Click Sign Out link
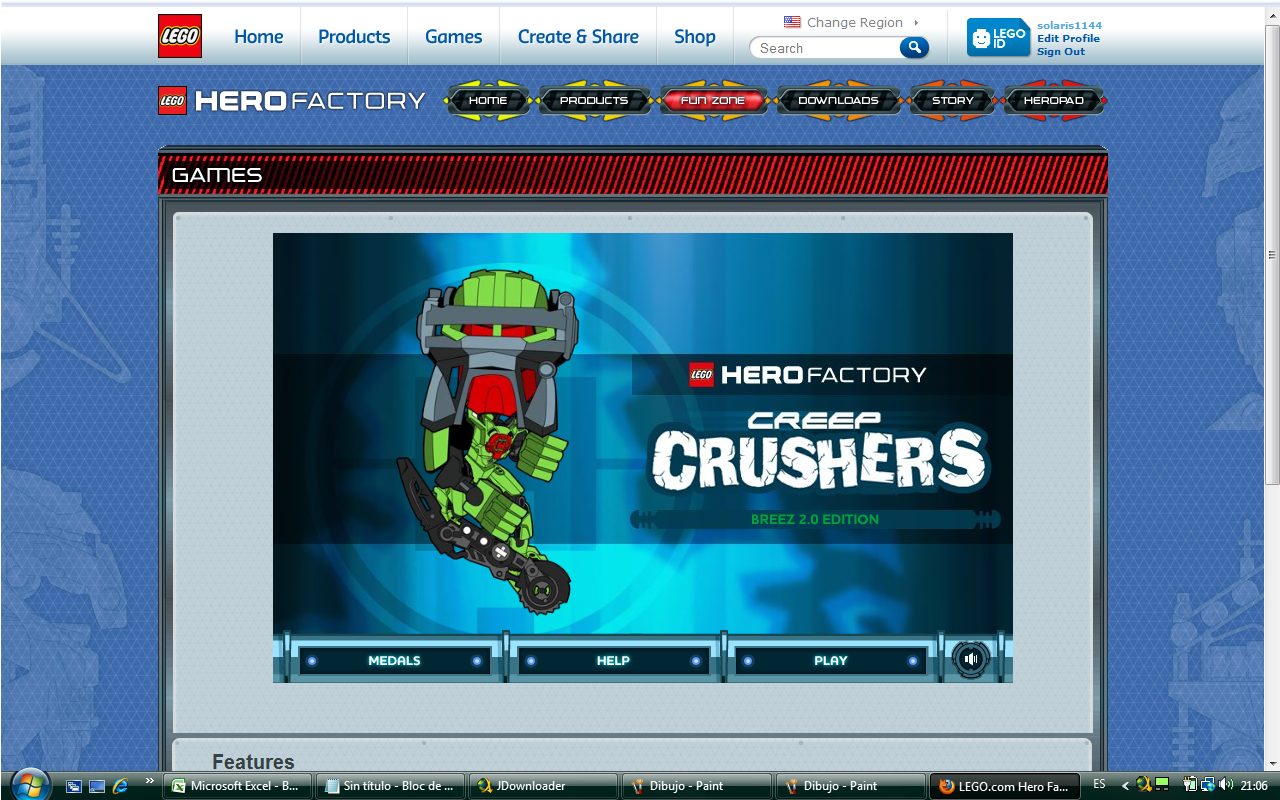This screenshot has width=1280, height=800. (x=1059, y=51)
